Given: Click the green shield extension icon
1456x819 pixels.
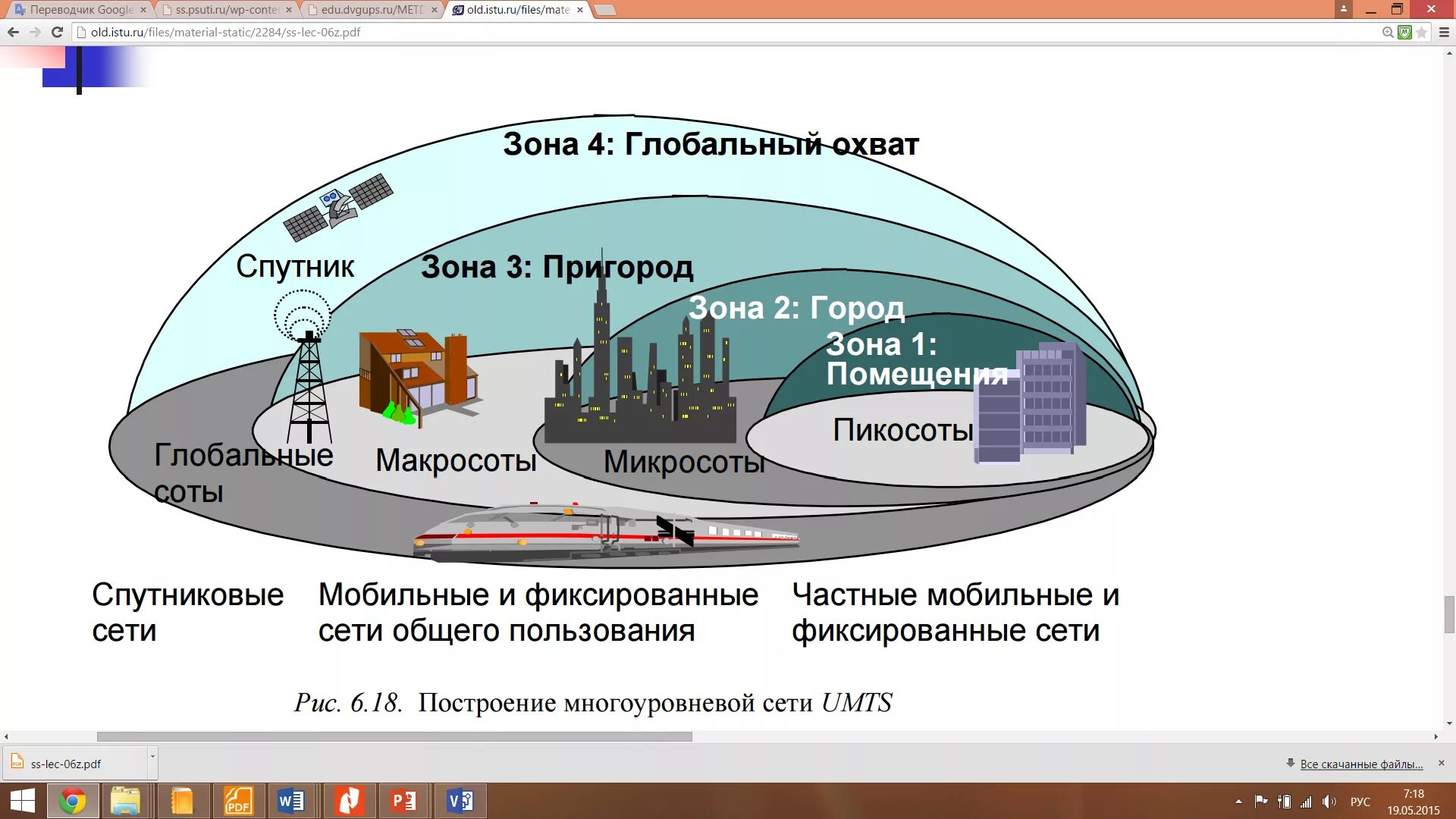Looking at the screenshot, I should coord(1404,32).
